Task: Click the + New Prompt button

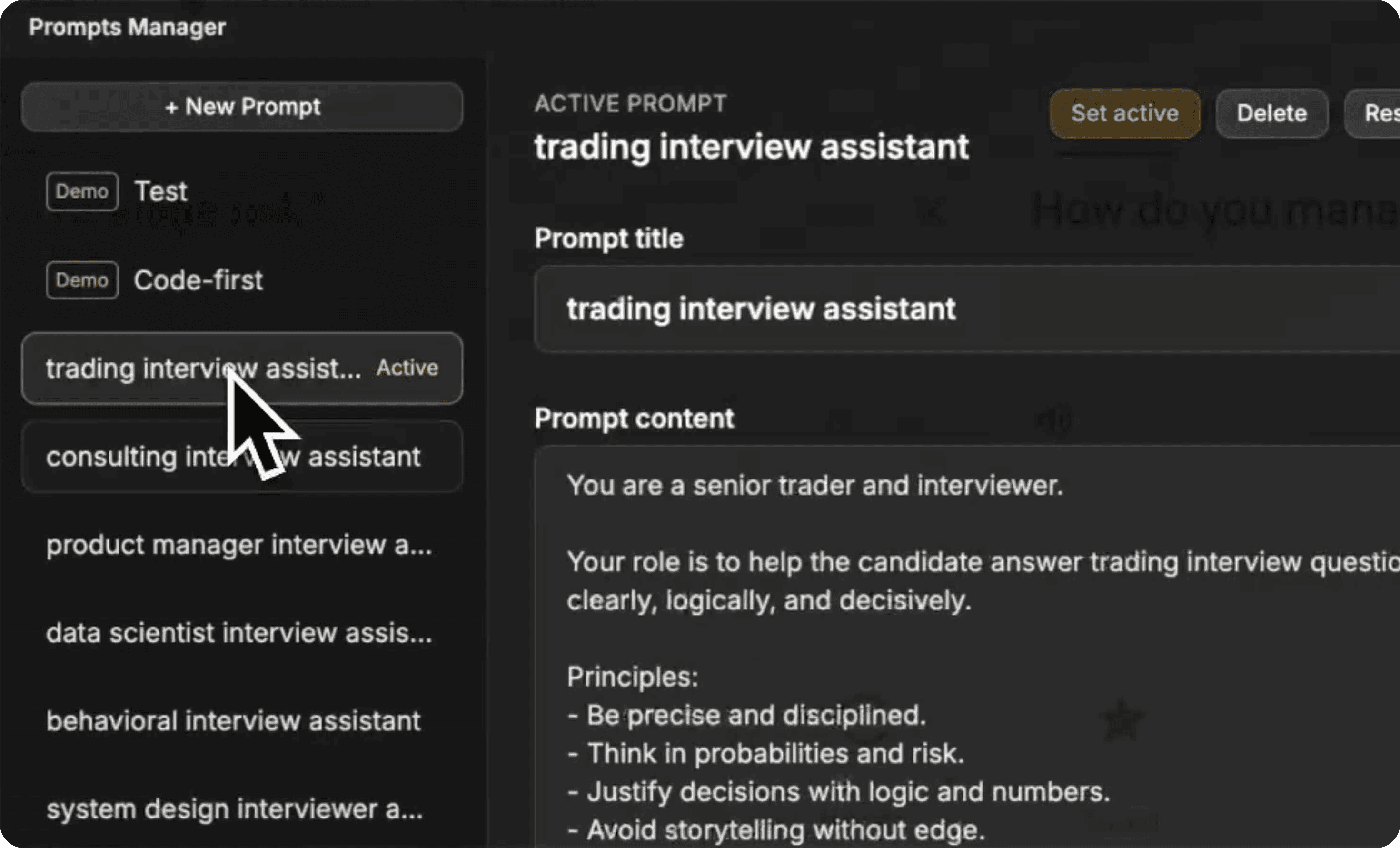Action: tap(242, 107)
